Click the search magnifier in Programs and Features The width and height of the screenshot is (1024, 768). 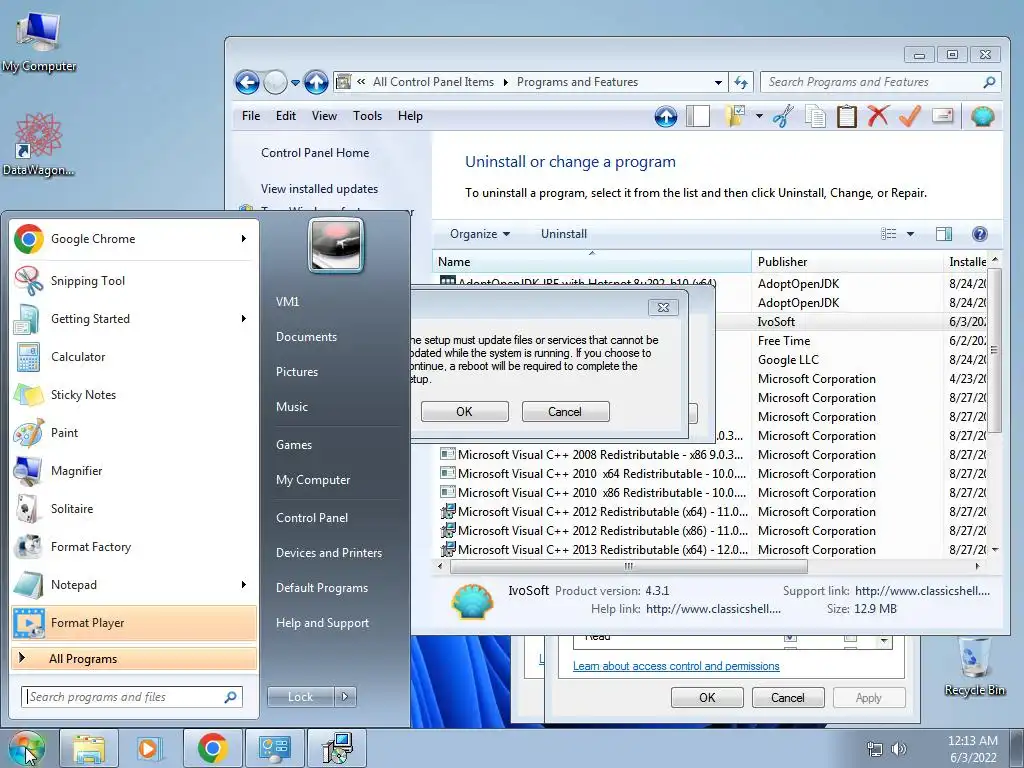click(989, 82)
